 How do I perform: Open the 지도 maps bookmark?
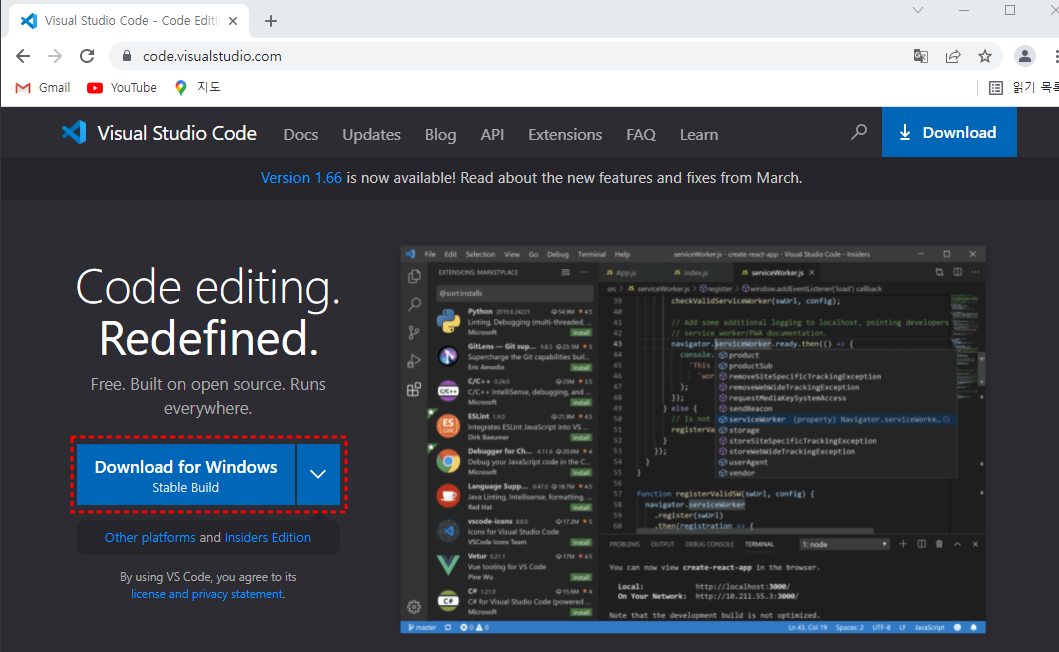pos(197,87)
